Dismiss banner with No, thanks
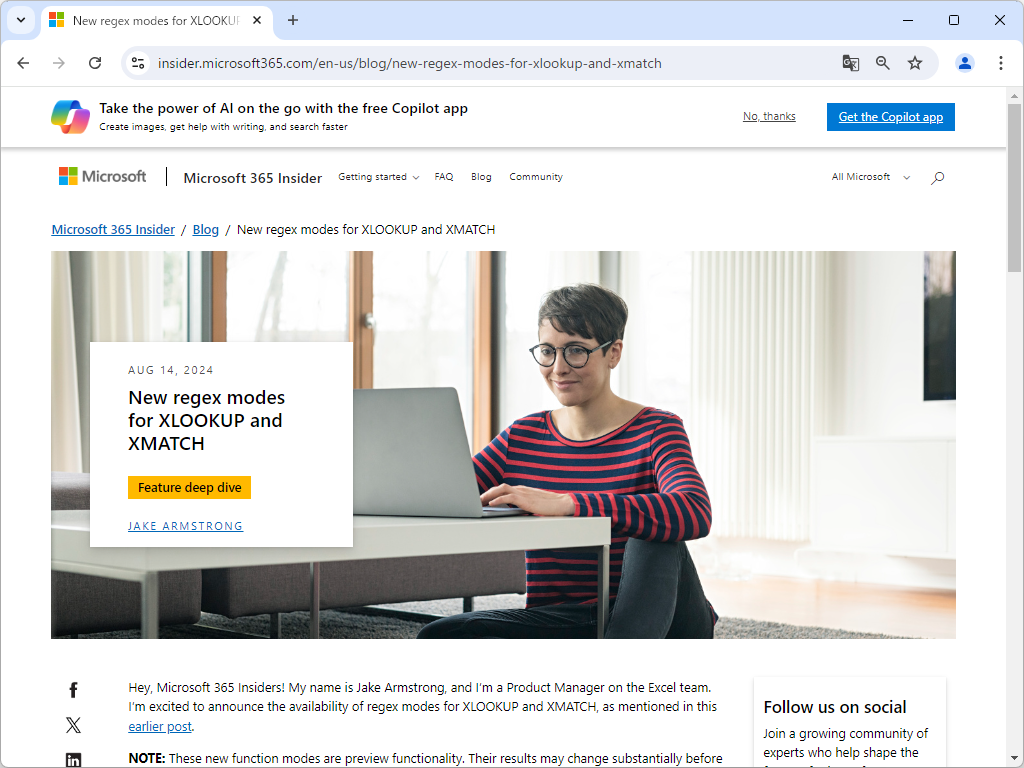Image resolution: width=1024 pixels, height=768 pixels. (x=769, y=116)
